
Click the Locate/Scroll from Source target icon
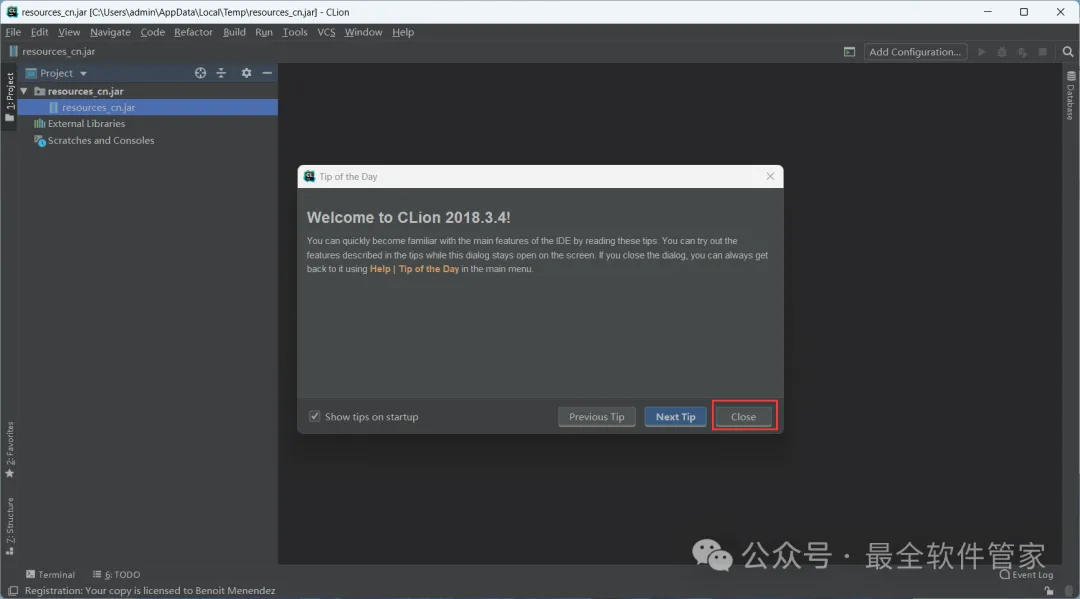(200, 73)
